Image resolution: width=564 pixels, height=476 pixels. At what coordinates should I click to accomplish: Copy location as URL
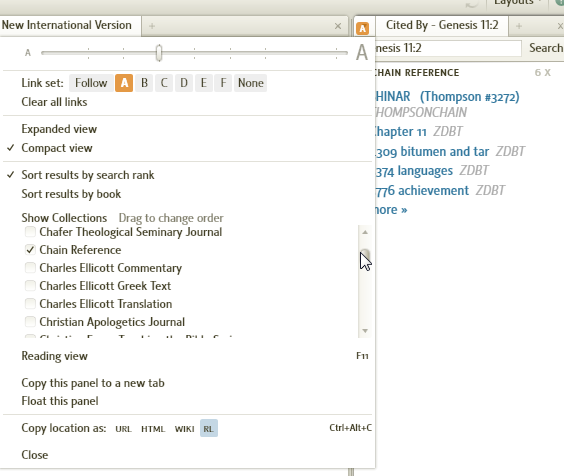pos(123,429)
